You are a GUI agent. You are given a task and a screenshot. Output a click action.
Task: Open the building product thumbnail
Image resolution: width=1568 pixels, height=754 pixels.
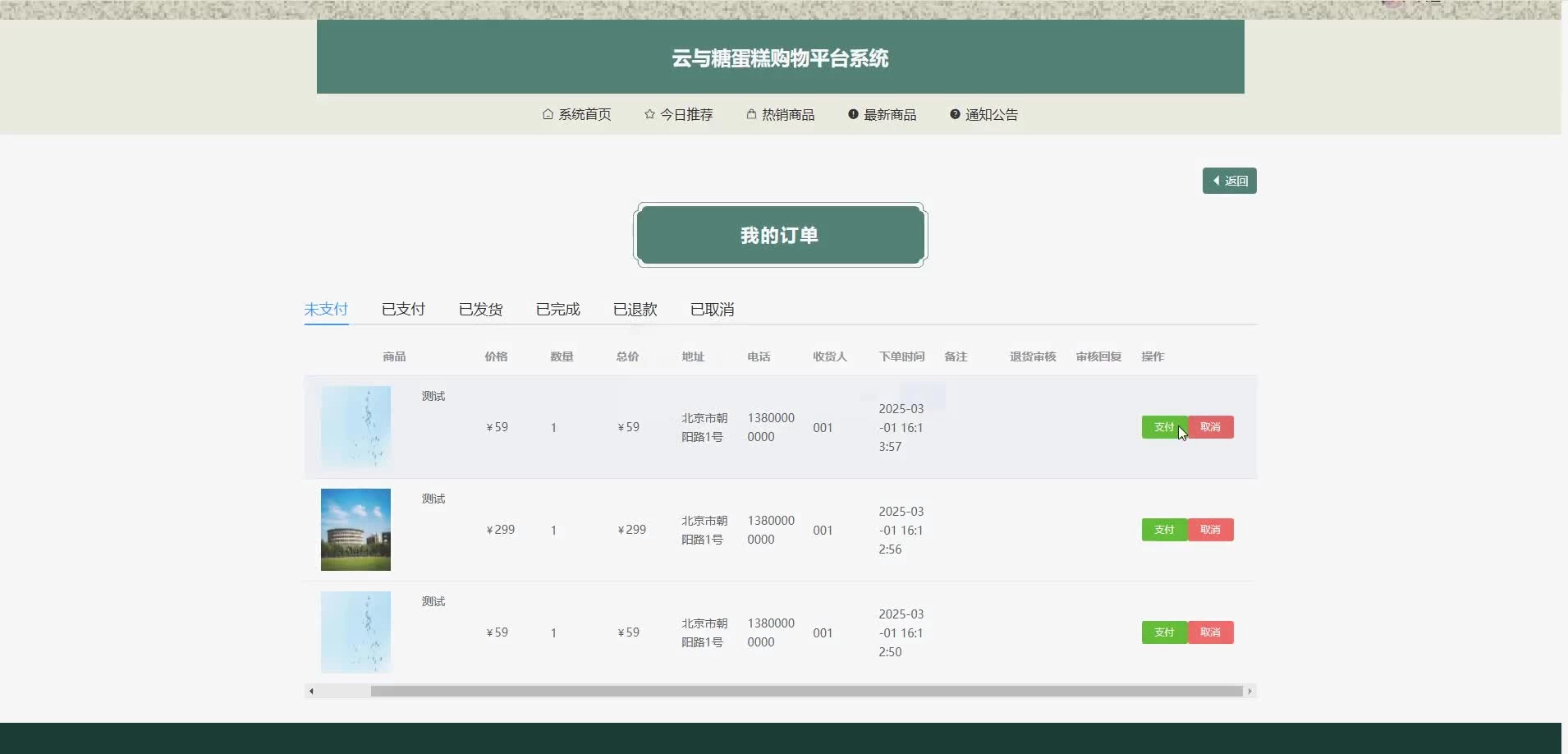(355, 530)
